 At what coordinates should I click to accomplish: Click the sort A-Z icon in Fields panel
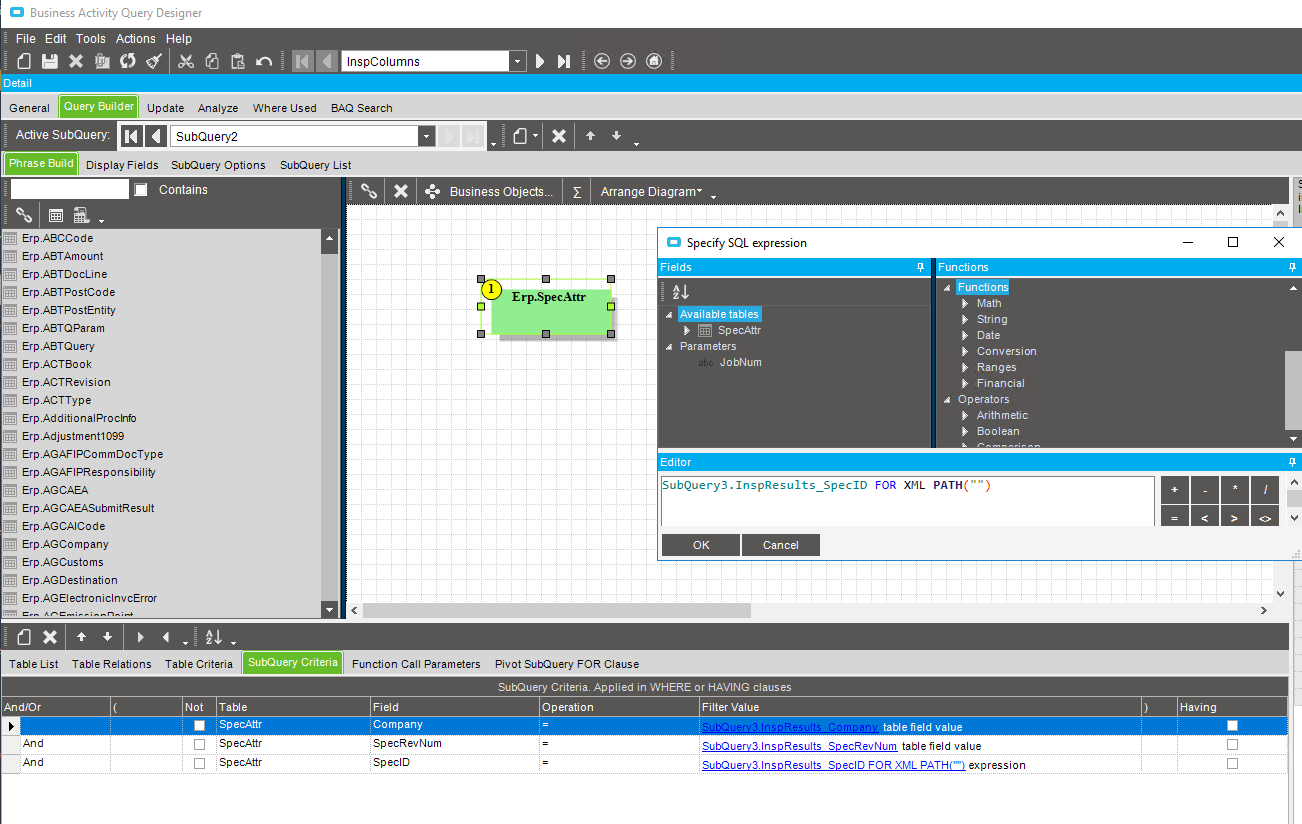coord(681,291)
